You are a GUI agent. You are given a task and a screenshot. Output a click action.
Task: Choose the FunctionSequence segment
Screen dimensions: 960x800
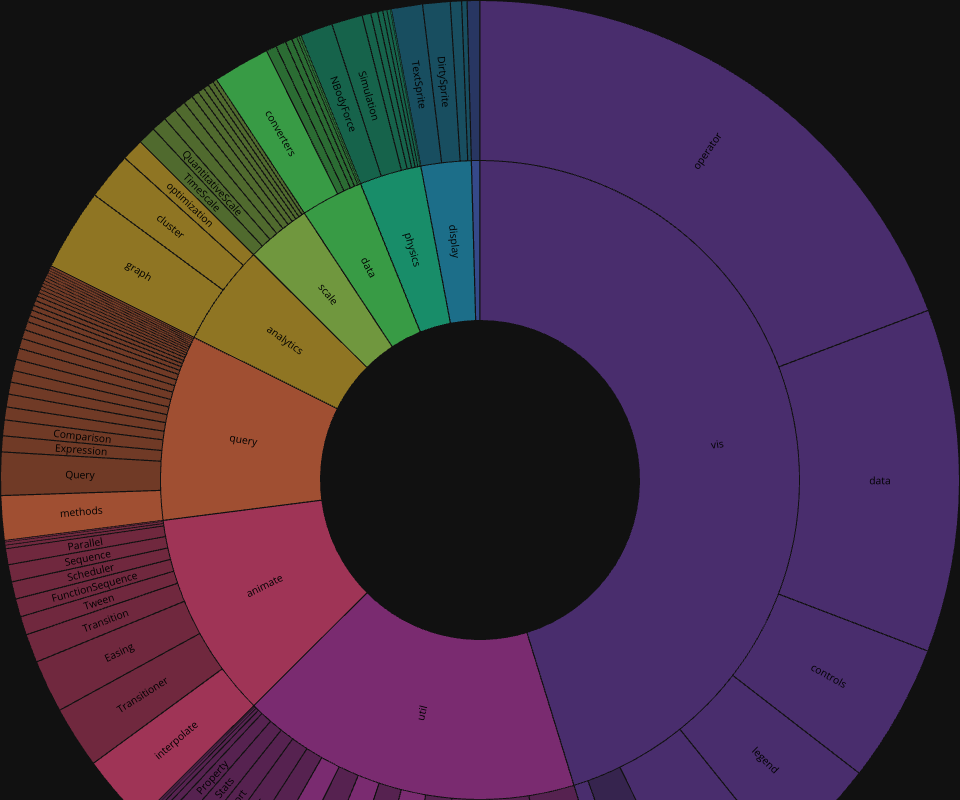pyautogui.click(x=94, y=588)
